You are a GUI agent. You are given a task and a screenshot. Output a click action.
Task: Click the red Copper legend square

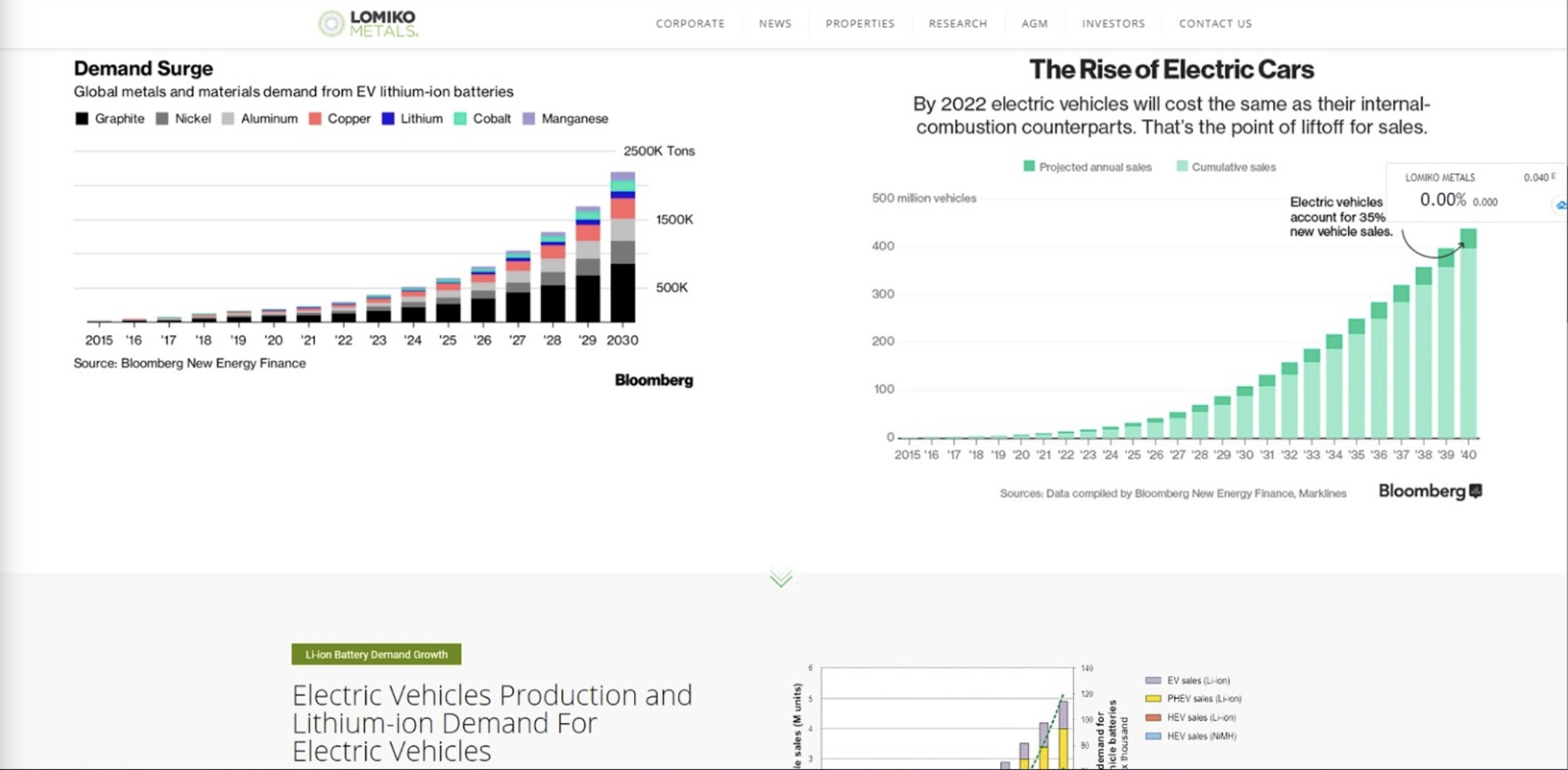click(x=315, y=119)
